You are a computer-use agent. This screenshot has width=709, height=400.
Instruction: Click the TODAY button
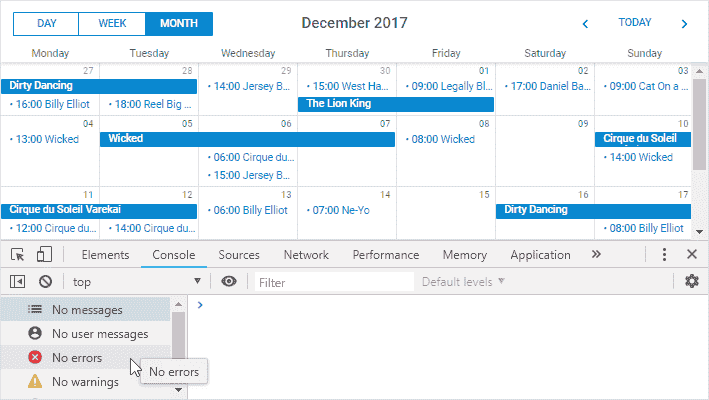635,23
